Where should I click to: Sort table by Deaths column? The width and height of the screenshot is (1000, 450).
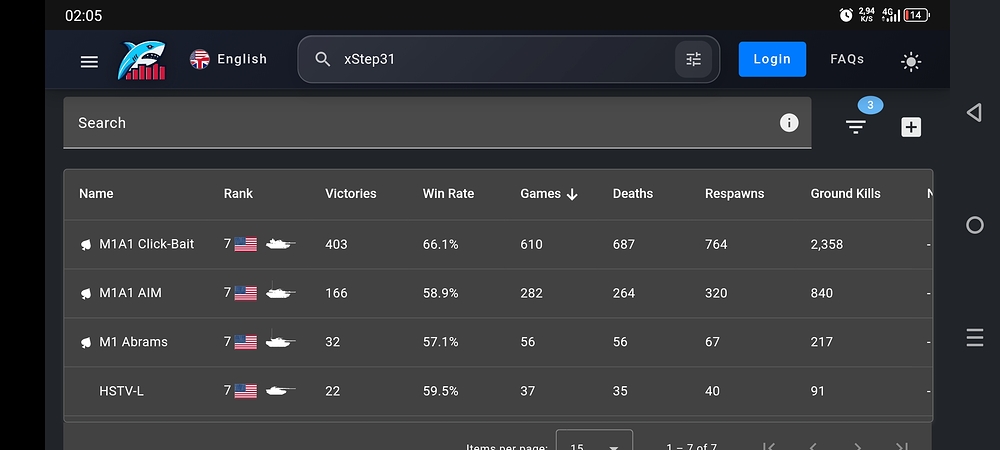click(x=633, y=194)
